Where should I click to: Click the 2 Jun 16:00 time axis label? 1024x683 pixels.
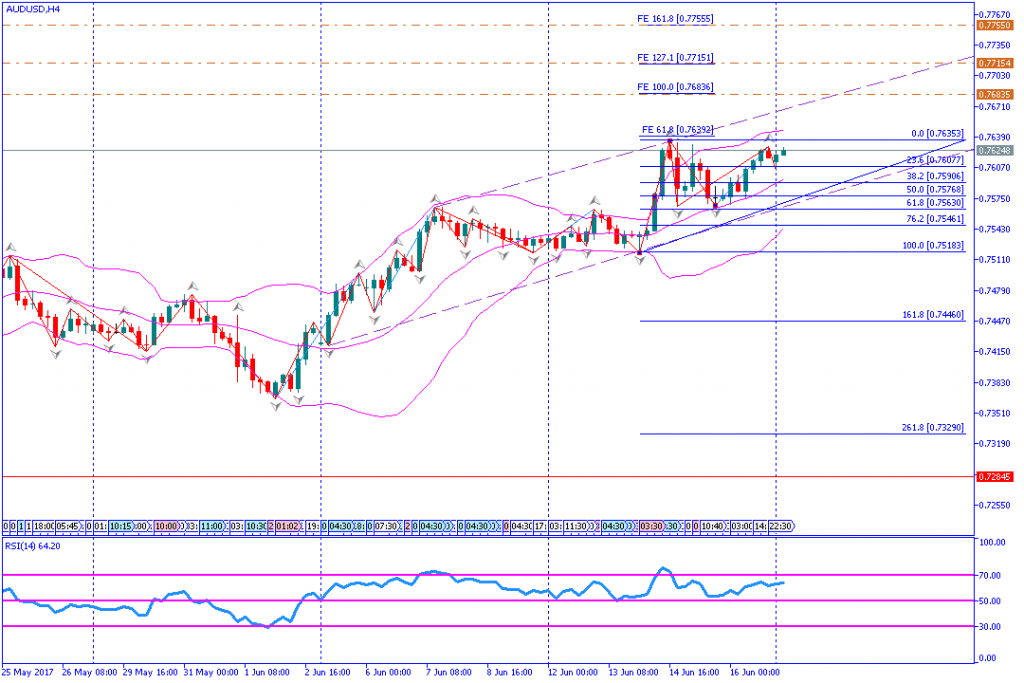click(x=328, y=672)
